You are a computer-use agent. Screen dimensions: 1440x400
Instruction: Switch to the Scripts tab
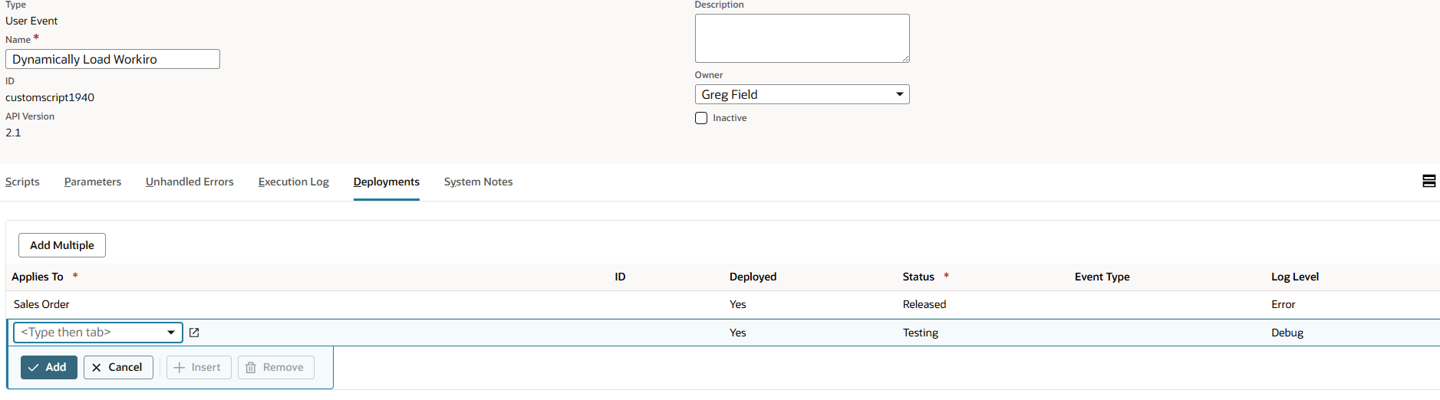click(22, 182)
